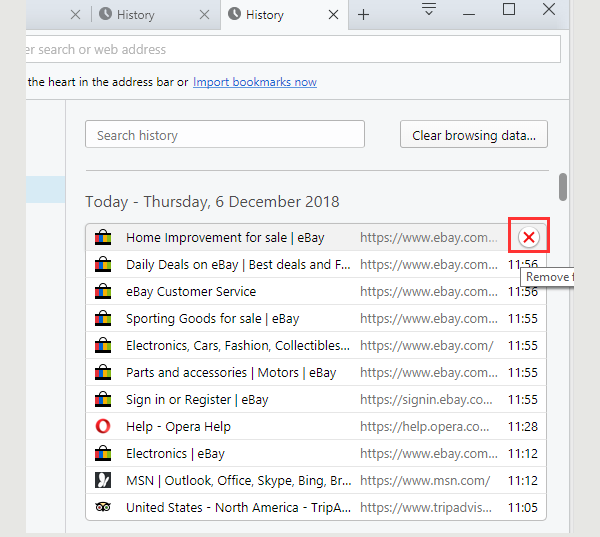Click in the Search history field
This screenshot has height=537, width=600.
225,134
